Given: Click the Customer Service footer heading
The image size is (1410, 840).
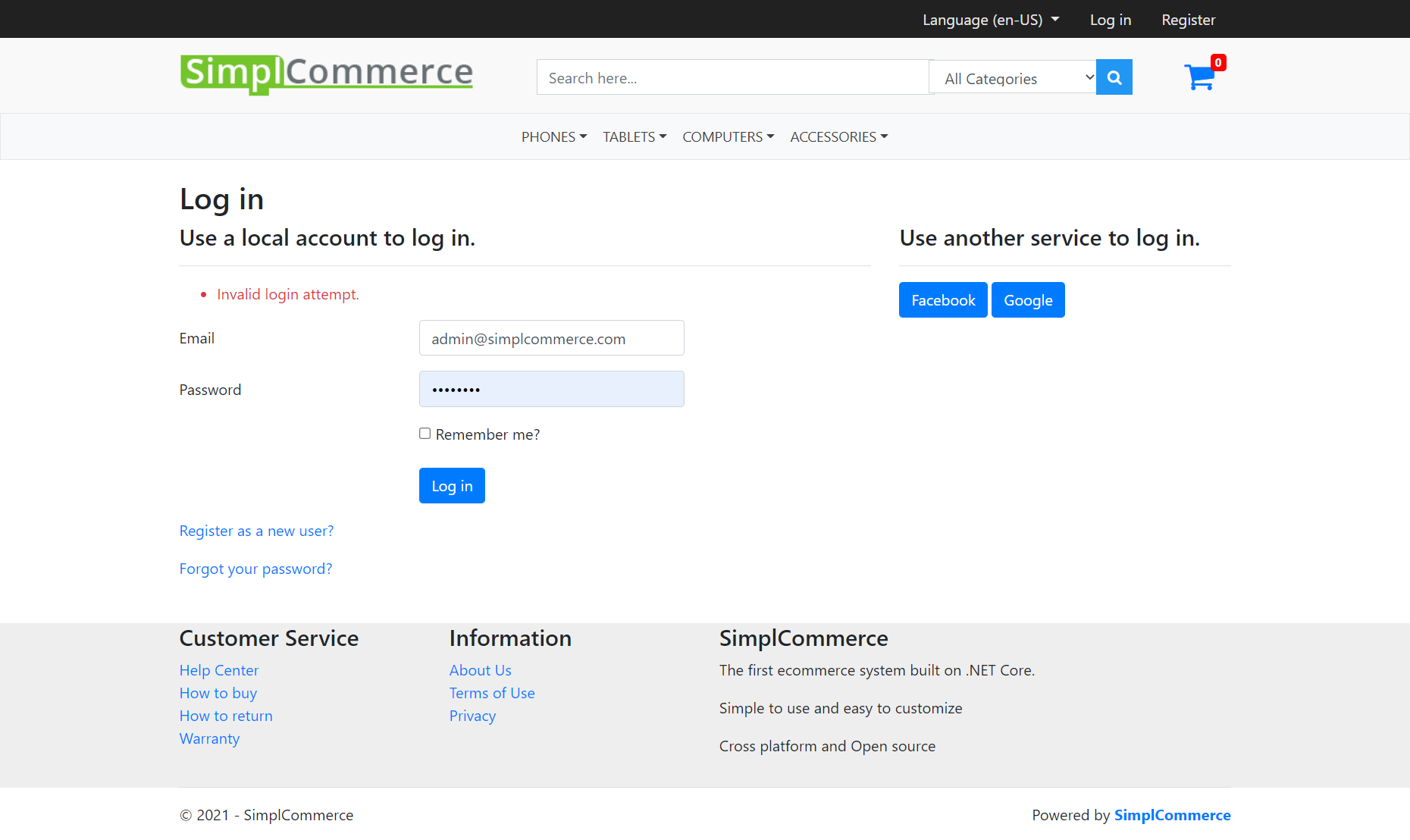Looking at the screenshot, I should tap(269, 638).
